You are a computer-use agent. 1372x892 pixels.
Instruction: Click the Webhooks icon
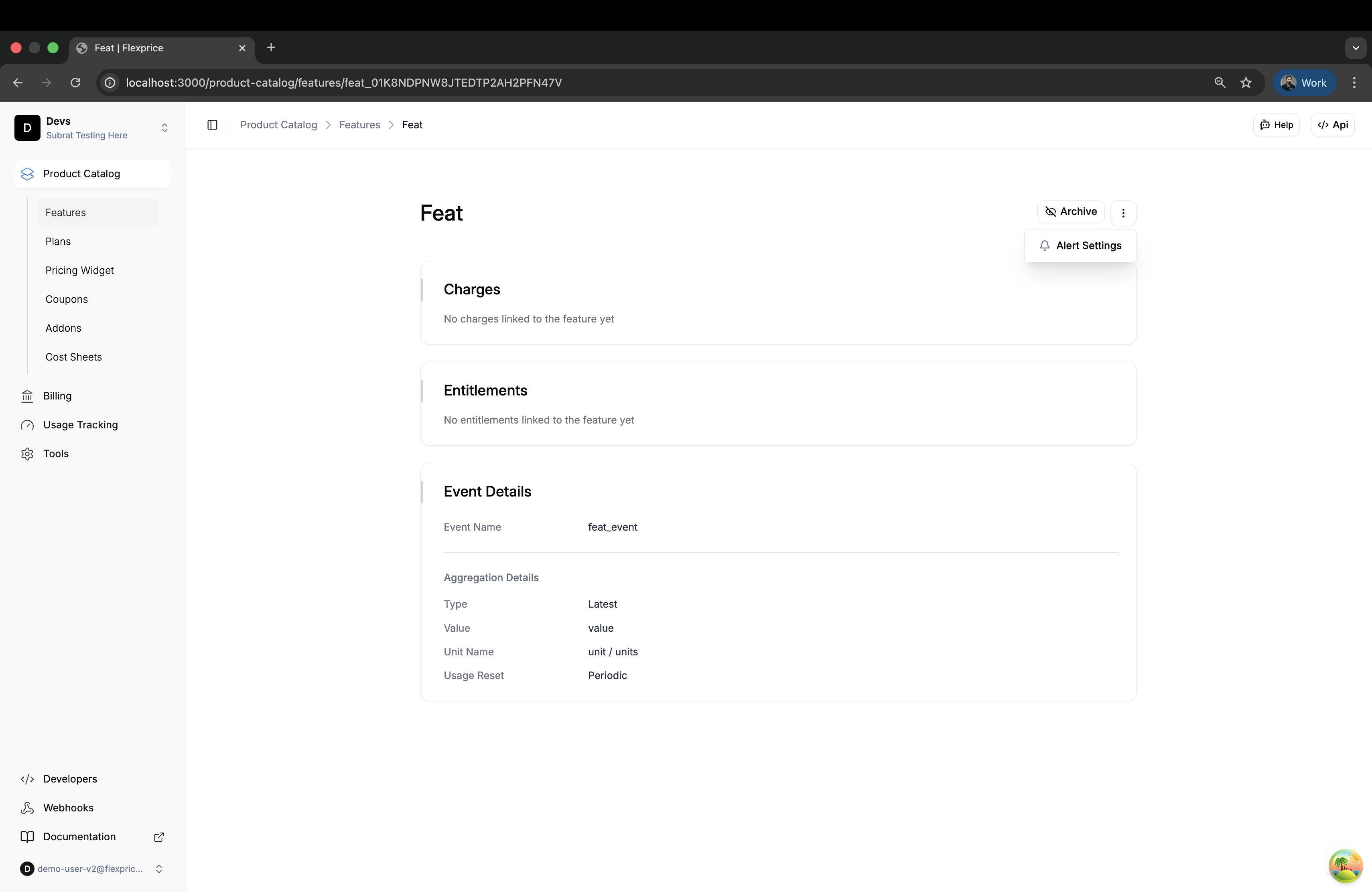click(27, 808)
